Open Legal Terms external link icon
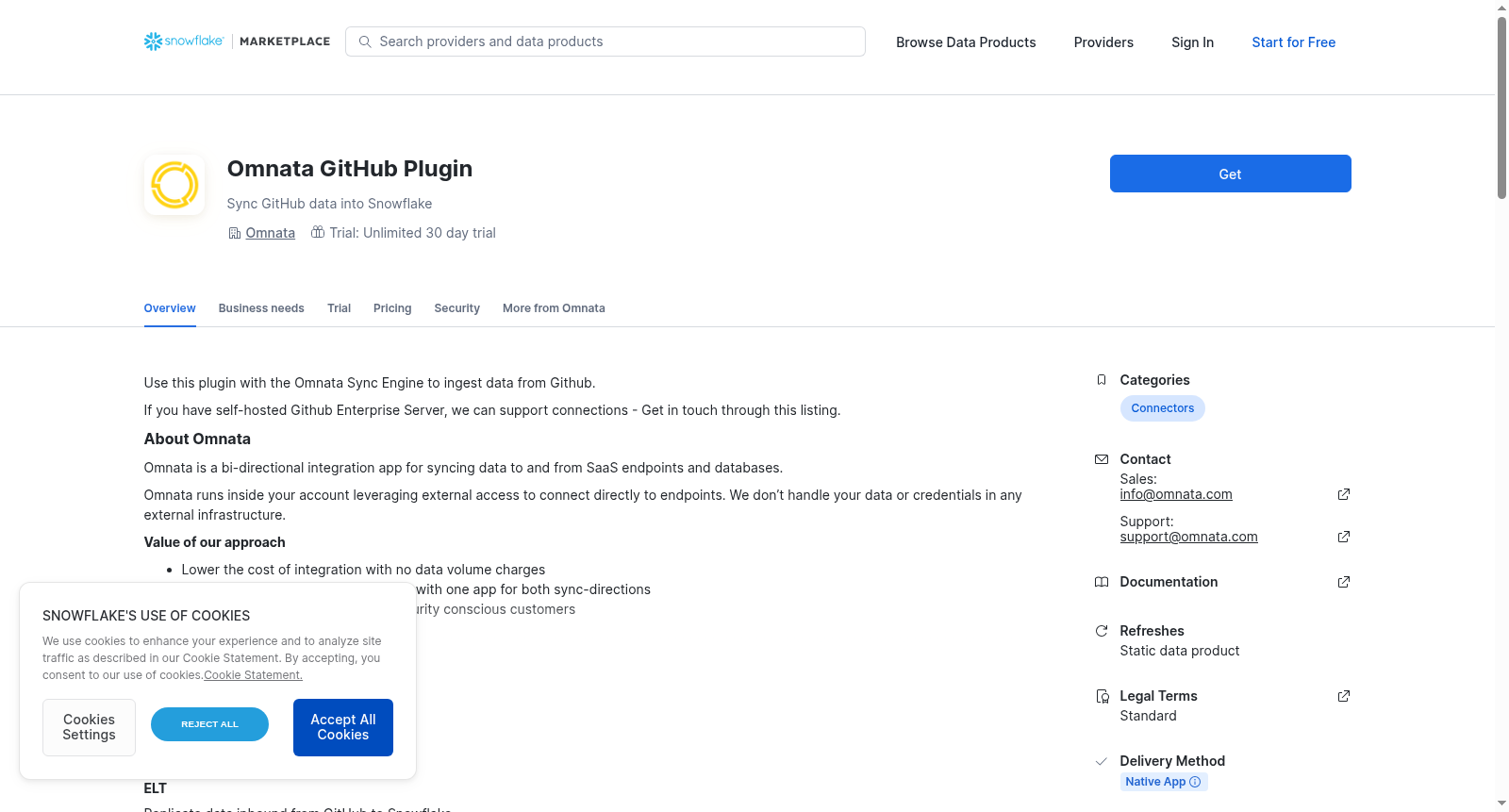The width and height of the screenshot is (1509, 812). click(1344, 696)
